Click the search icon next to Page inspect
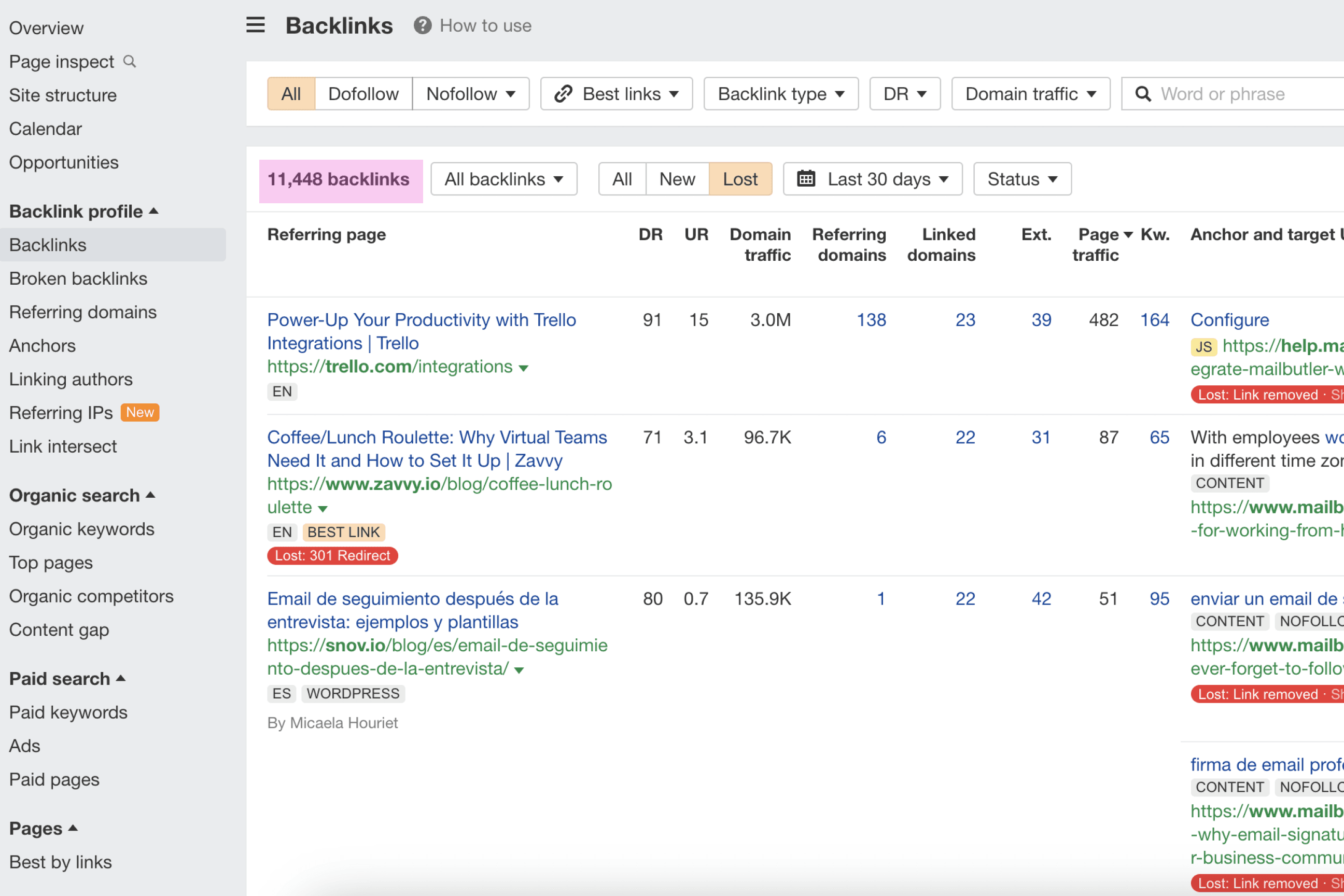Viewport: 1344px width, 896px height. tap(130, 61)
